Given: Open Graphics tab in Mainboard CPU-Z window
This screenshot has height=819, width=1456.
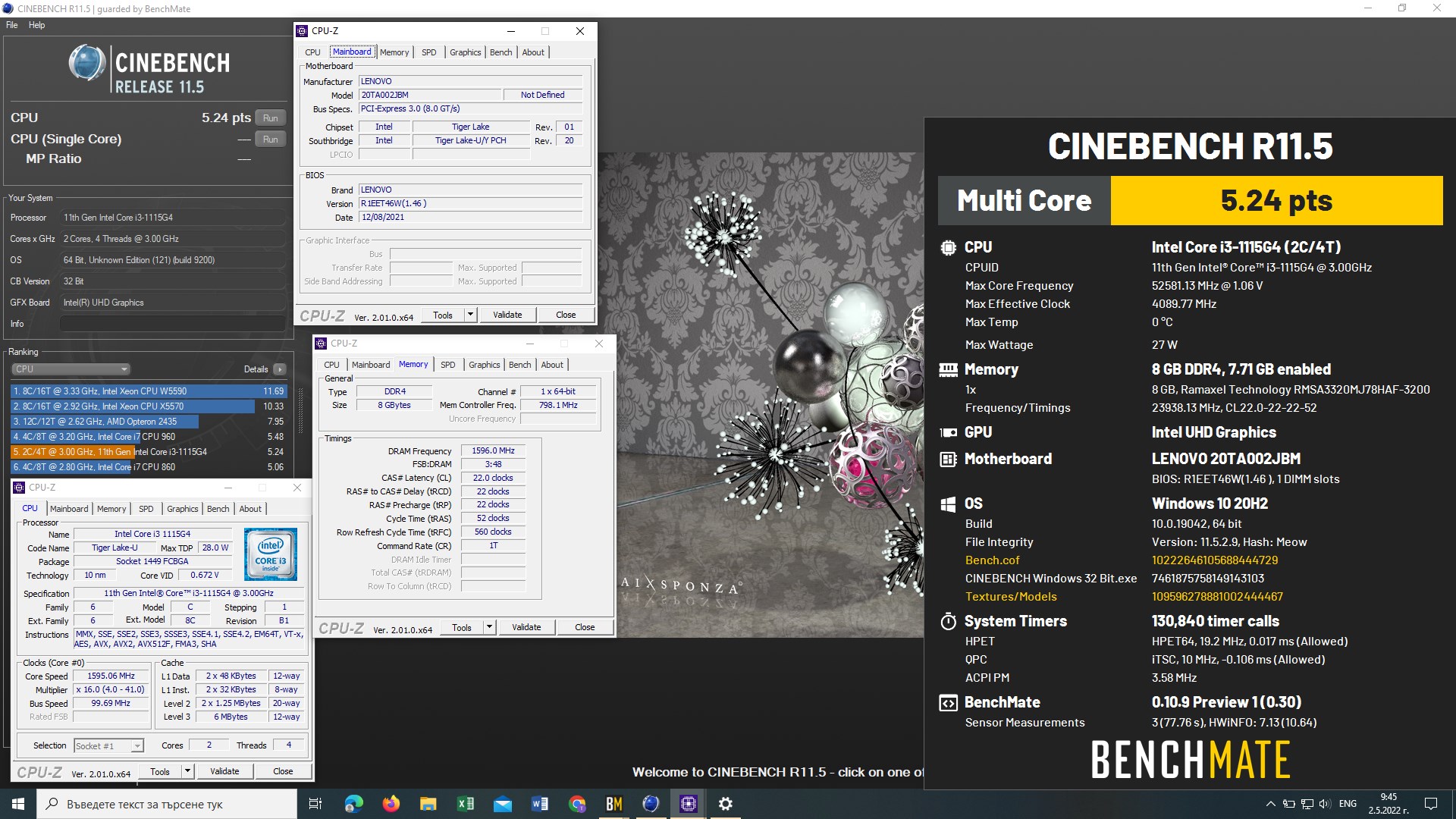Looking at the screenshot, I should point(466,52).
